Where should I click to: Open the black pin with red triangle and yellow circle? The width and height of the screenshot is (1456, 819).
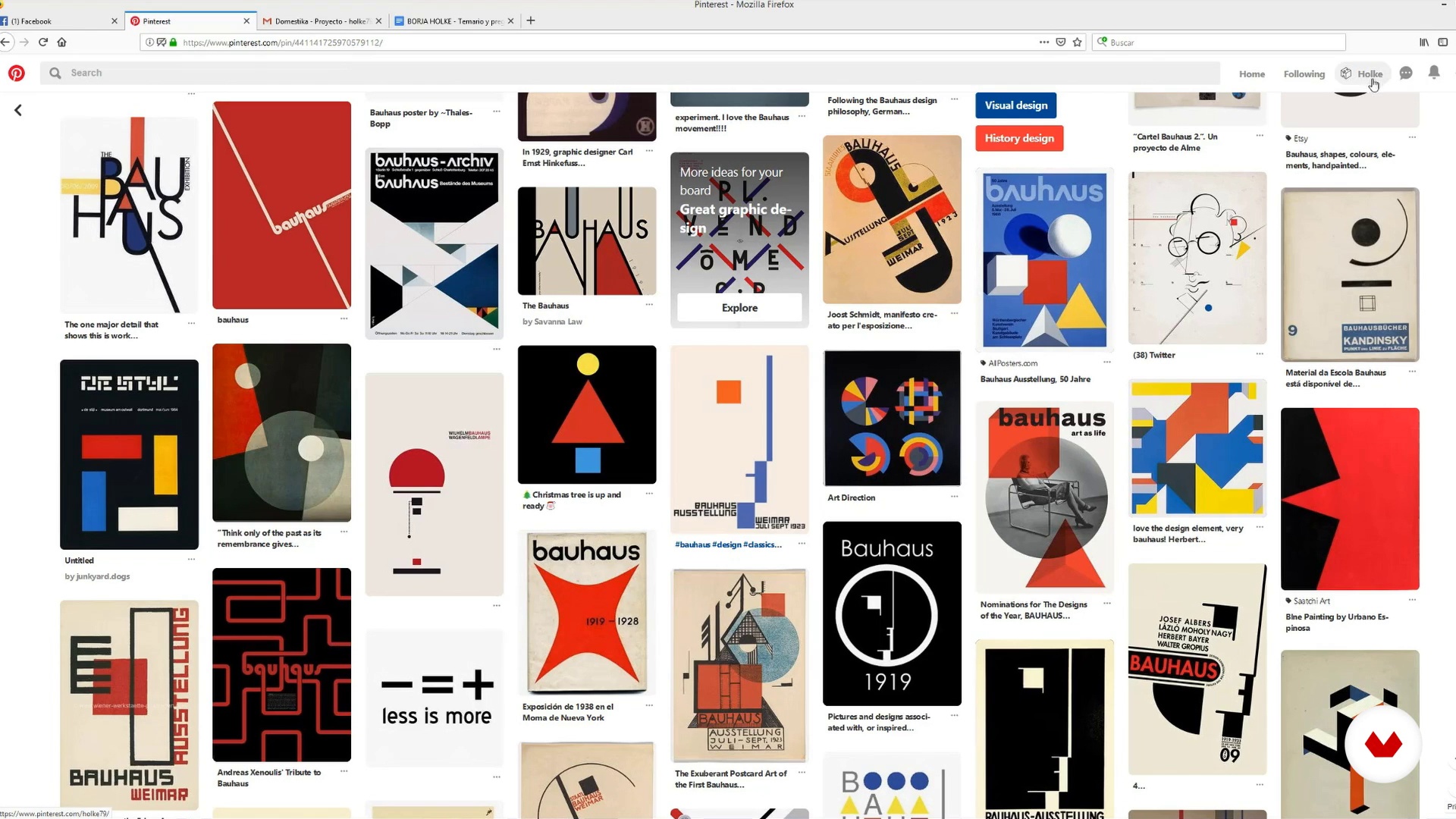tap(587, 414)
